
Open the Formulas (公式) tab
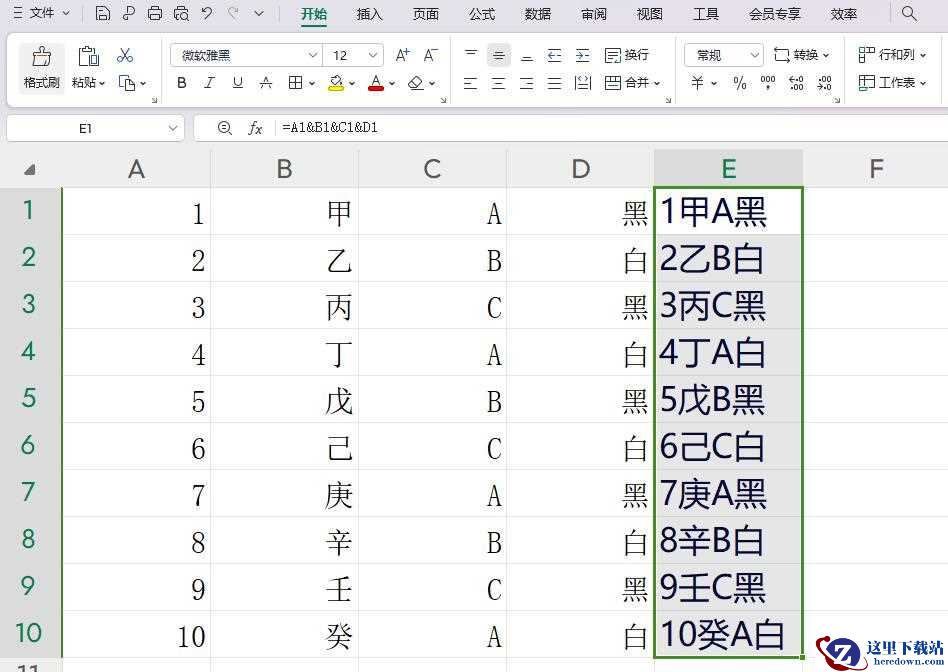482,14
